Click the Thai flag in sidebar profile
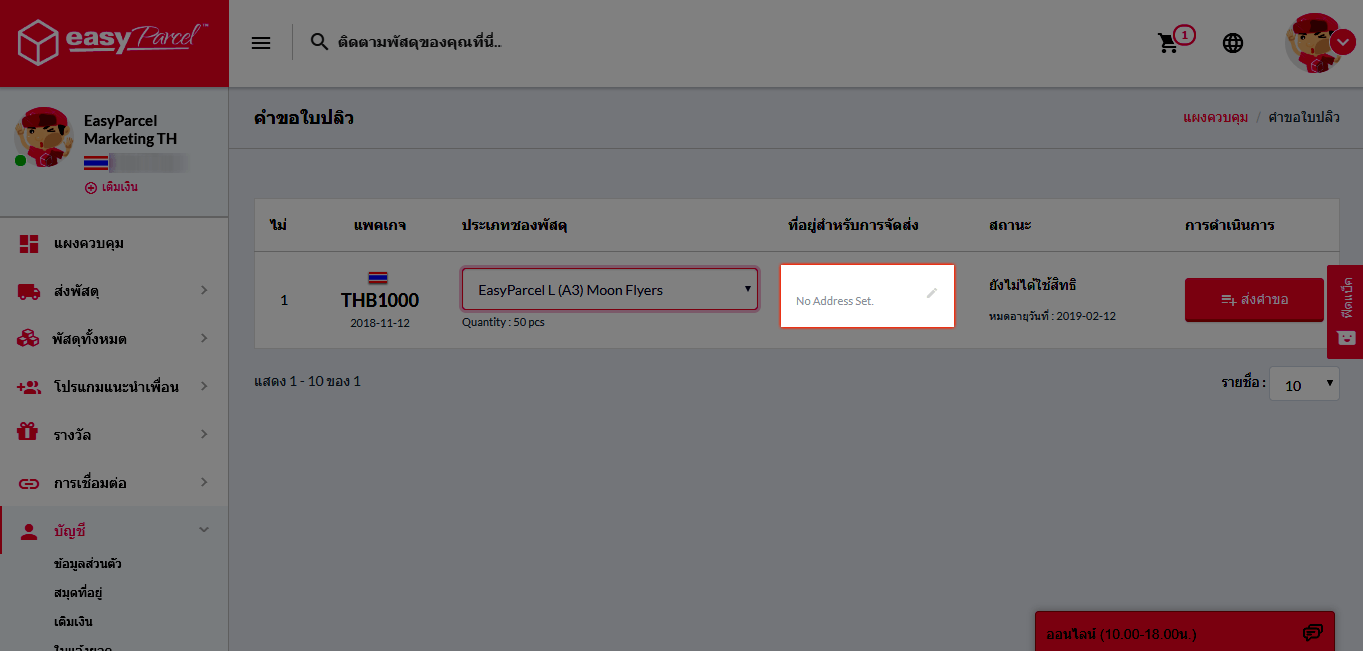 pos(96,162)
